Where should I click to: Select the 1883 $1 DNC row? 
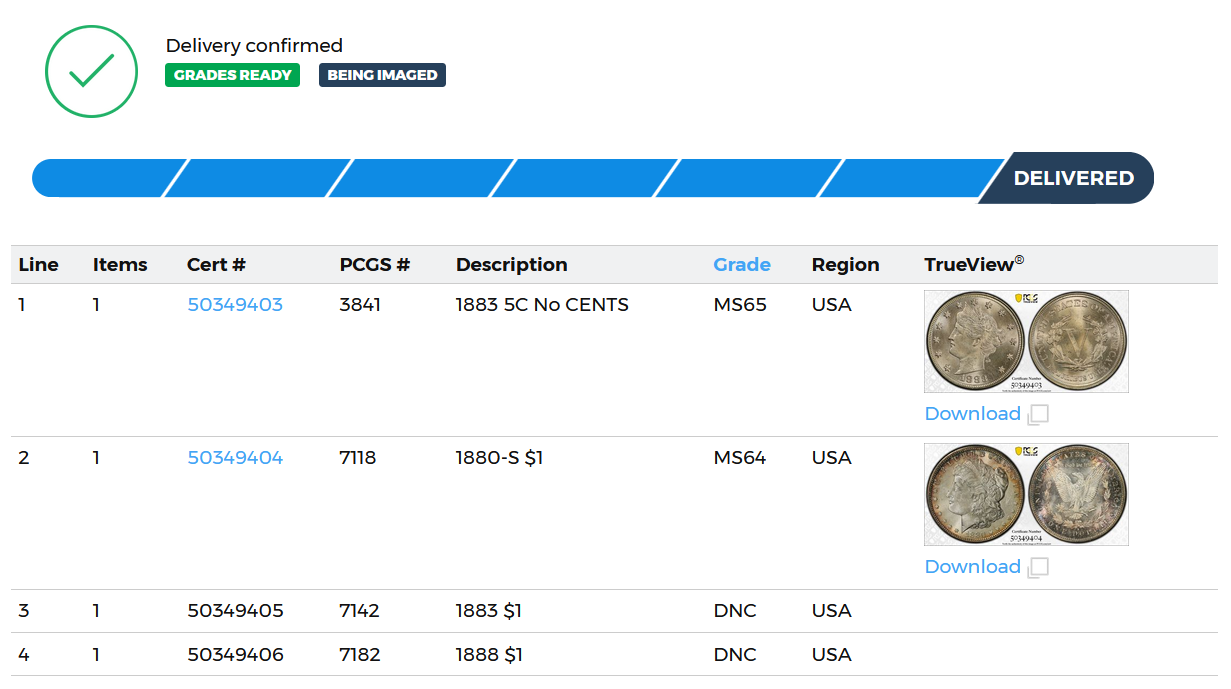pyautogui.click(x=488, y=611)
